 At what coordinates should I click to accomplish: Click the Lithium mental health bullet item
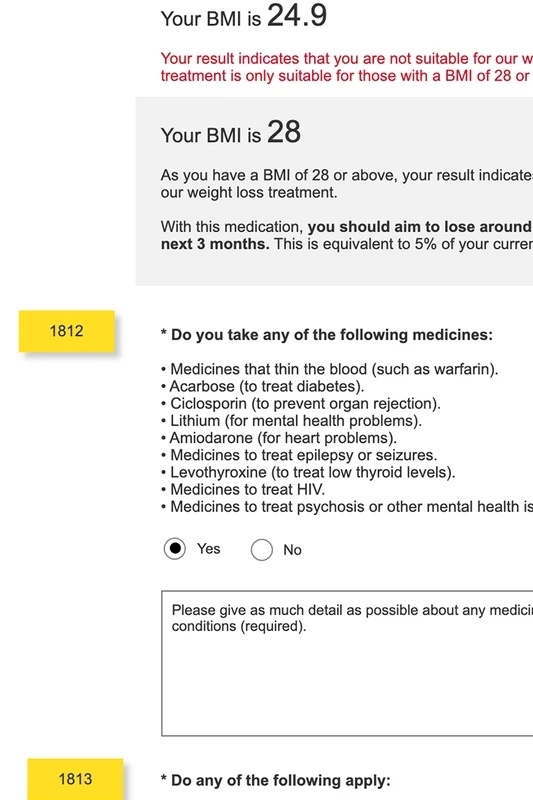(x=291, y=421)
